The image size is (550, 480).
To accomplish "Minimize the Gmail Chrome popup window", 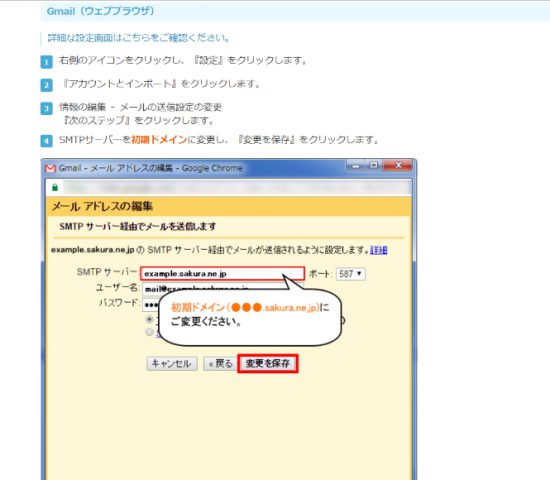I will (356, 166).
